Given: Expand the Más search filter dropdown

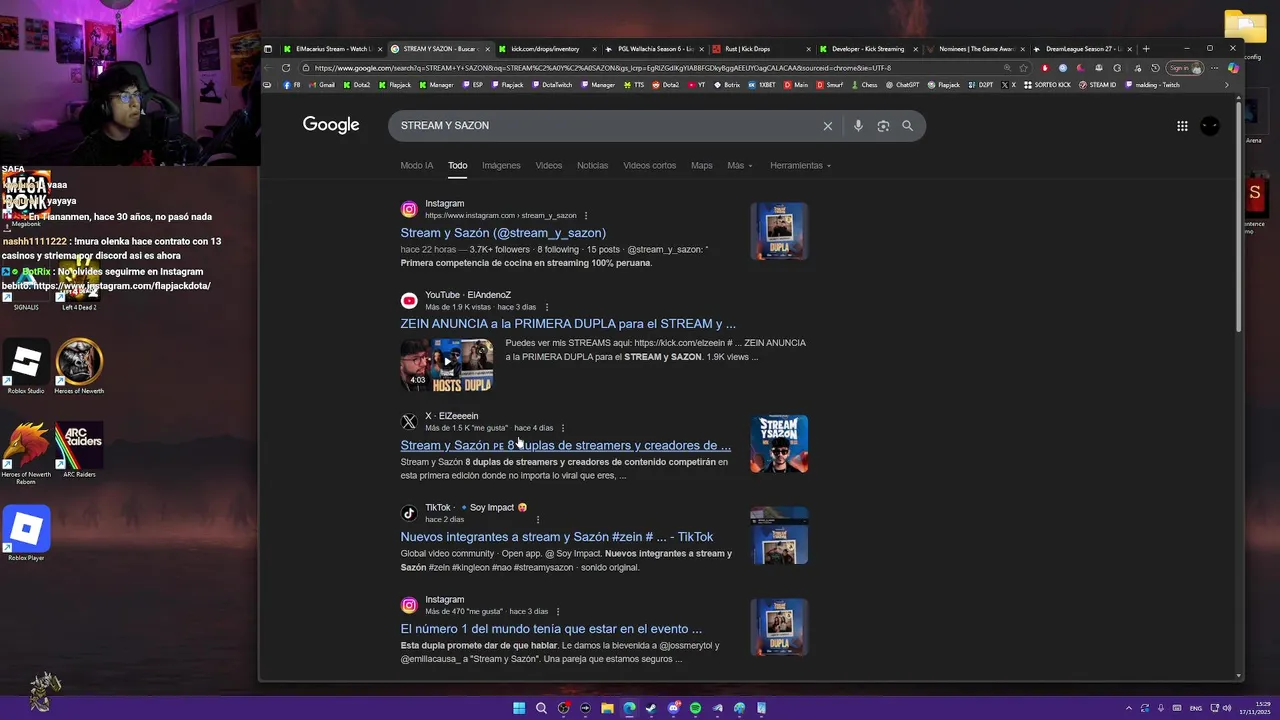Looking at the screenshot, I should click(x=740, y=165).
